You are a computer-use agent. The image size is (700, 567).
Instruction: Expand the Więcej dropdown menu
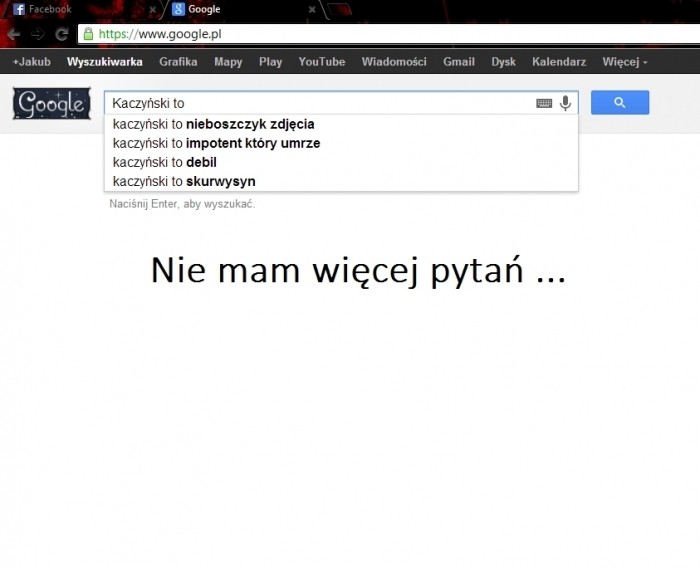click(x=624, y=62)
